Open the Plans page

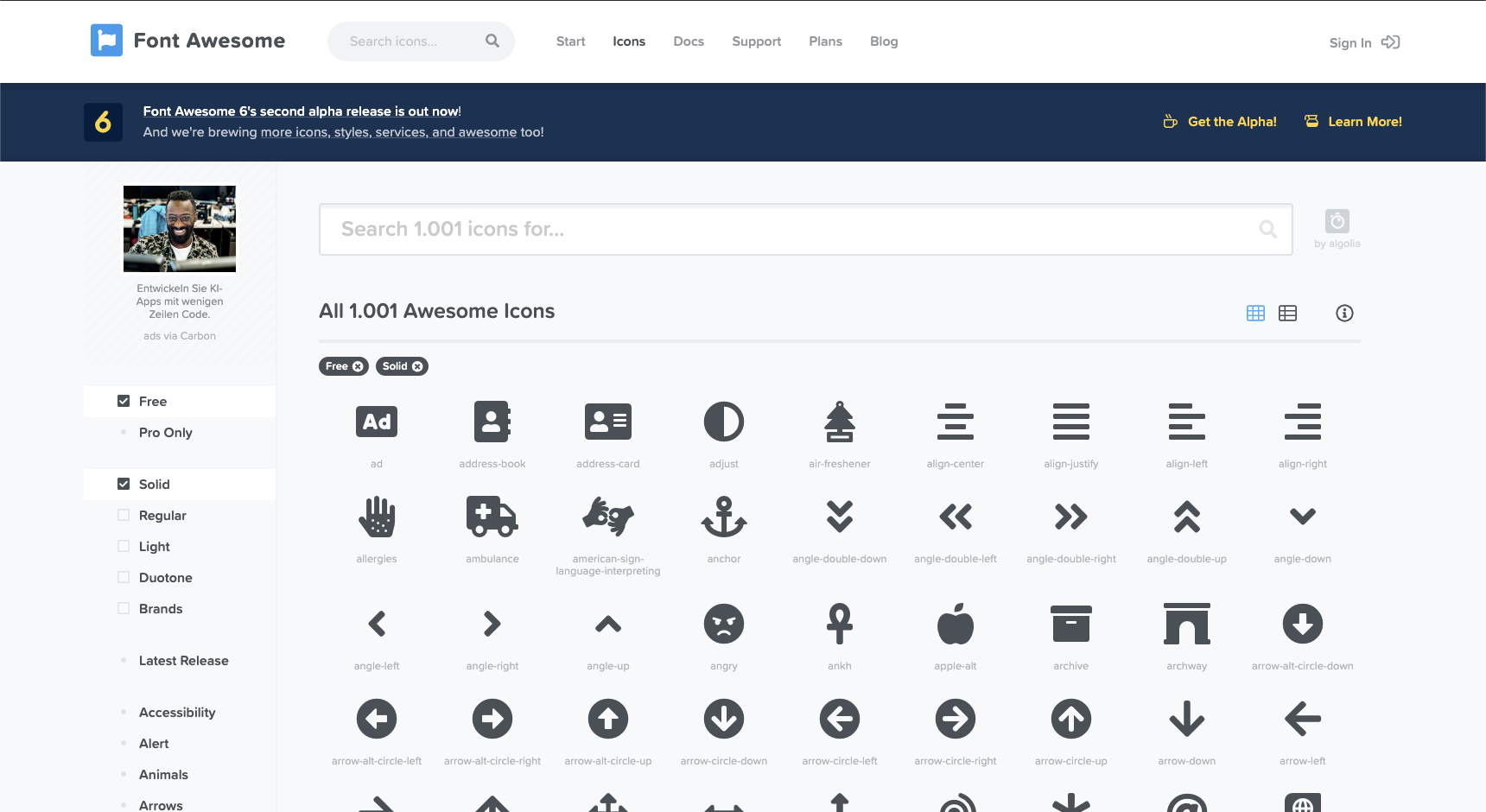[x=825, y=41]
